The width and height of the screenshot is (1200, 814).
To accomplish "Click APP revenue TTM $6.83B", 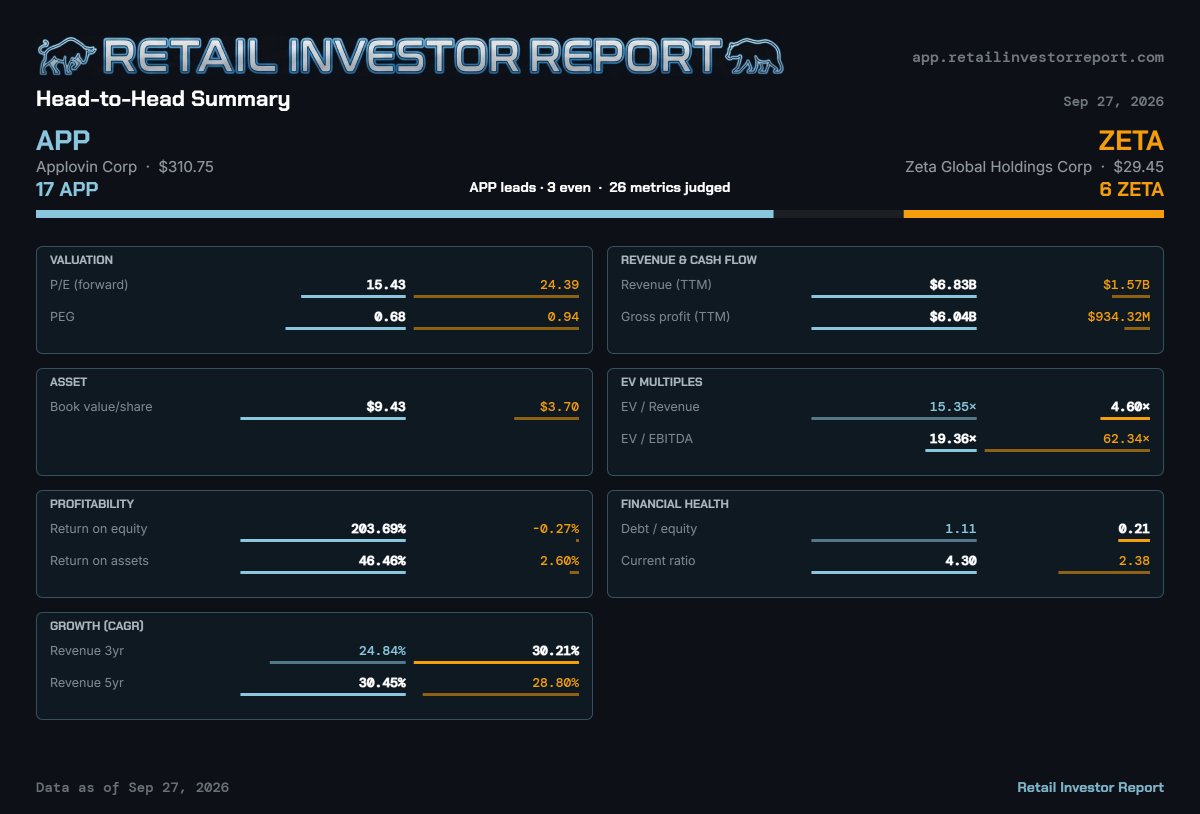I will (953, 285).
